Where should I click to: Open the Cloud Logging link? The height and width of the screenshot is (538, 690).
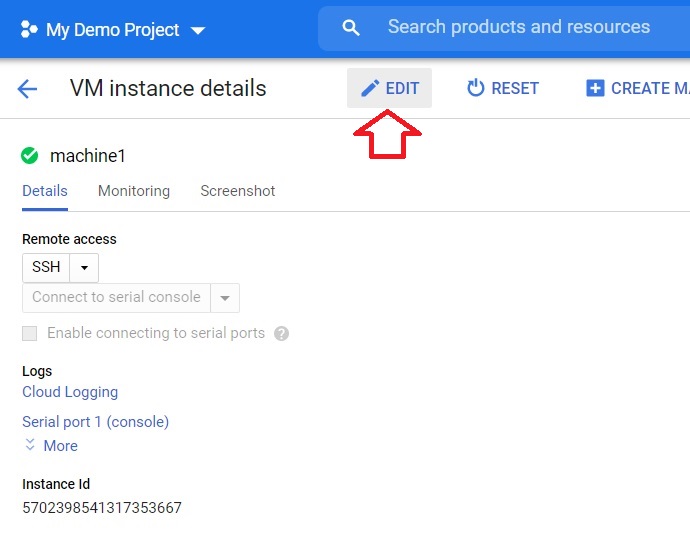click(70, 392)
